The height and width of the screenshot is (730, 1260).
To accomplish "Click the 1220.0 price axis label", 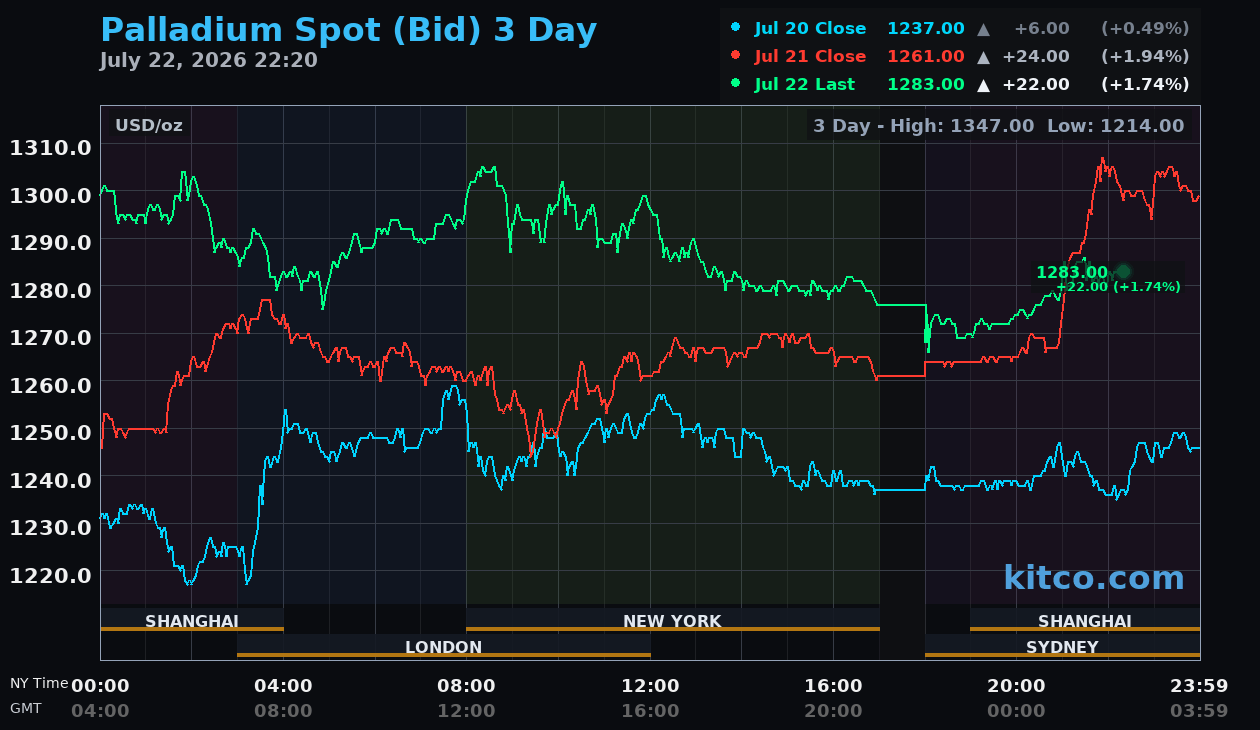I will point(51,575).
